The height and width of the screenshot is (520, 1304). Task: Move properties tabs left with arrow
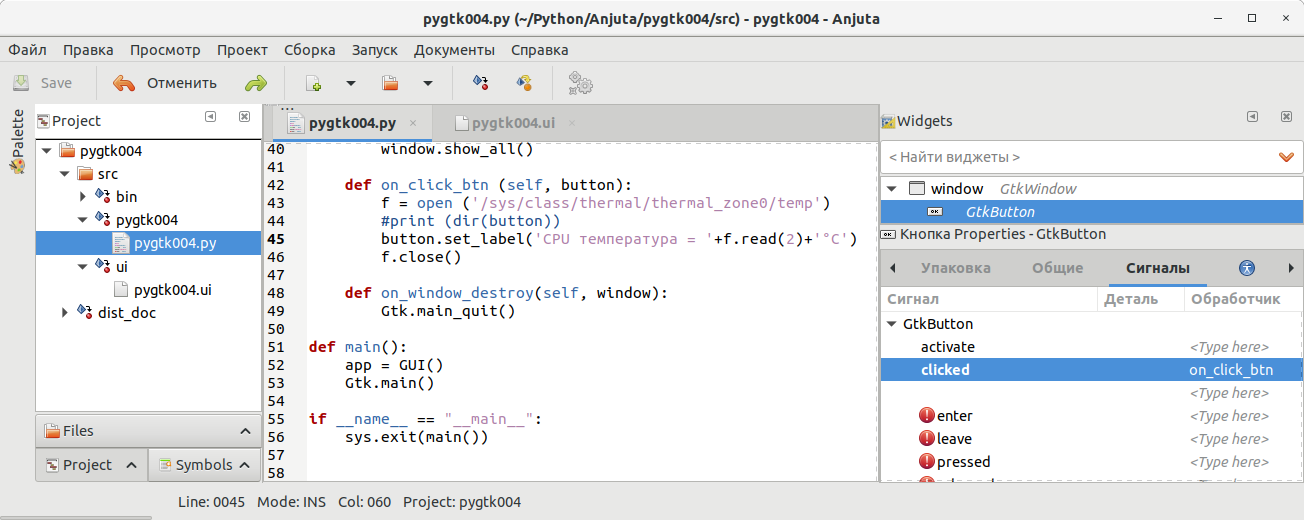click(x=892, y=268)
